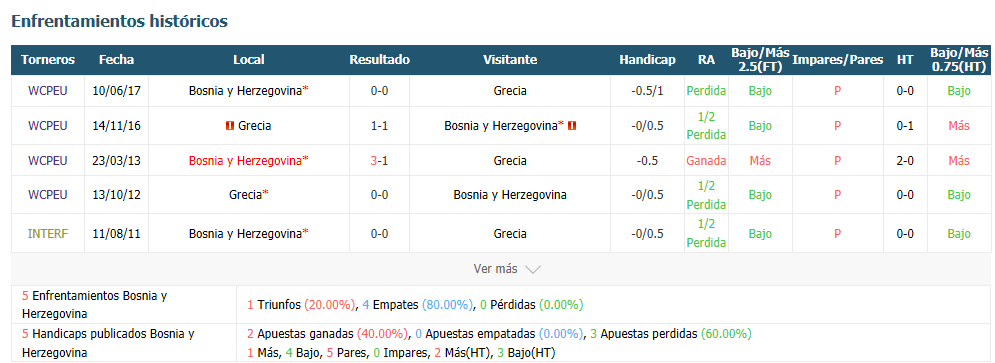This screenshot has height=363, width=995.
Task: Click the Ver más text
Action: [496, 269]
